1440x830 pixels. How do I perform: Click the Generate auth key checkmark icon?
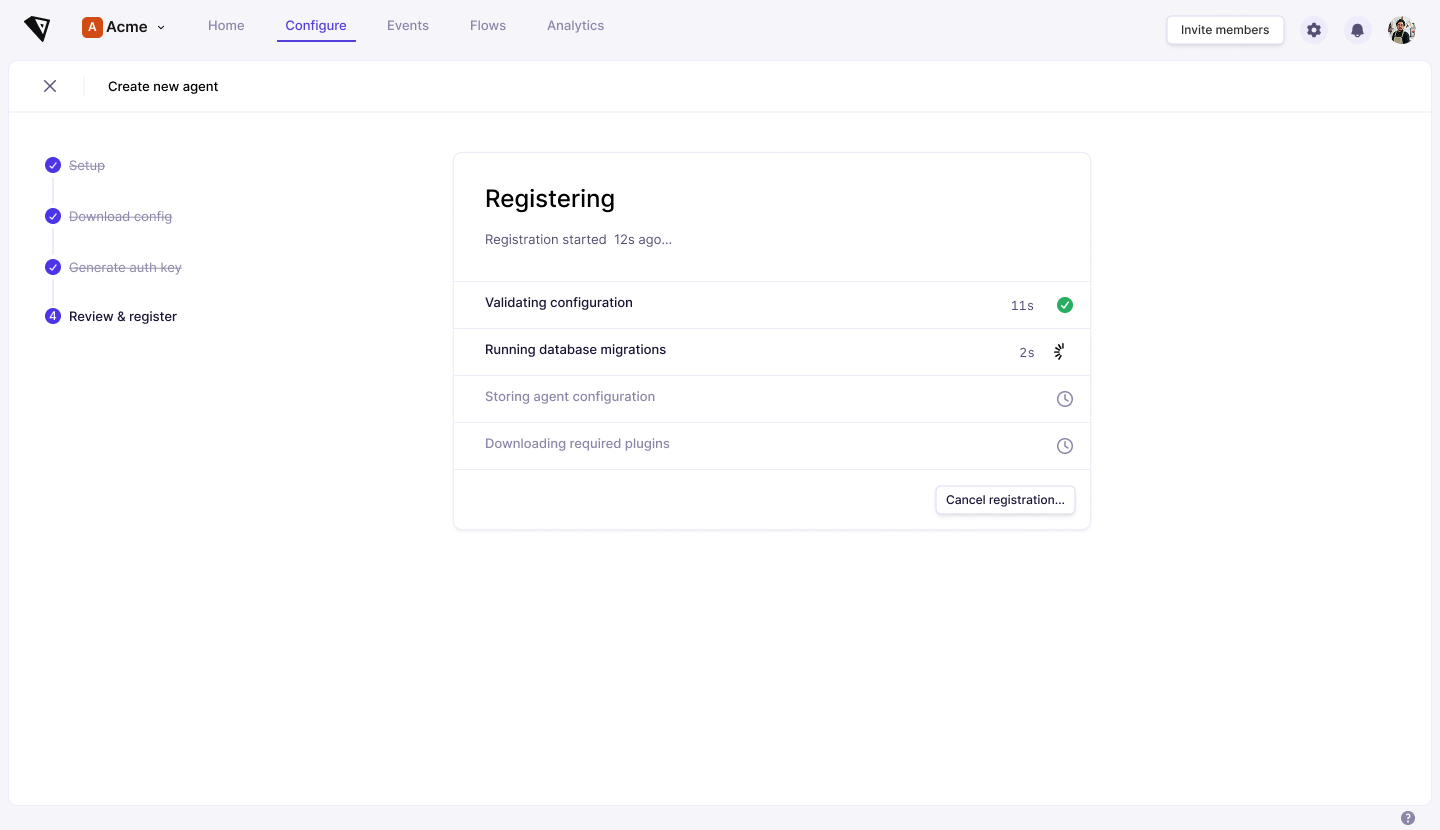(x=53, y=267)
